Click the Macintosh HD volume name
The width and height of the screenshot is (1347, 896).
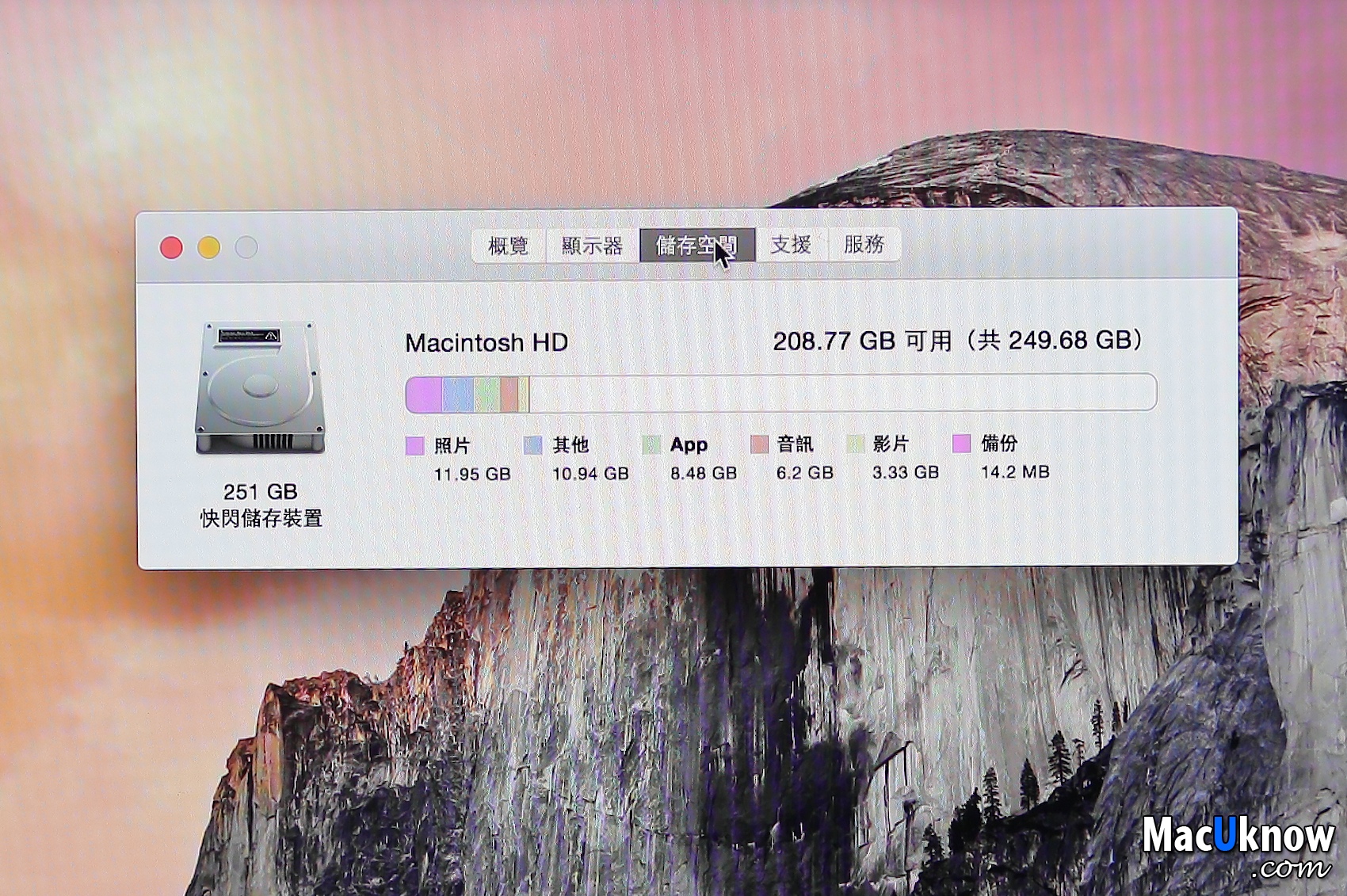(487, 343)
